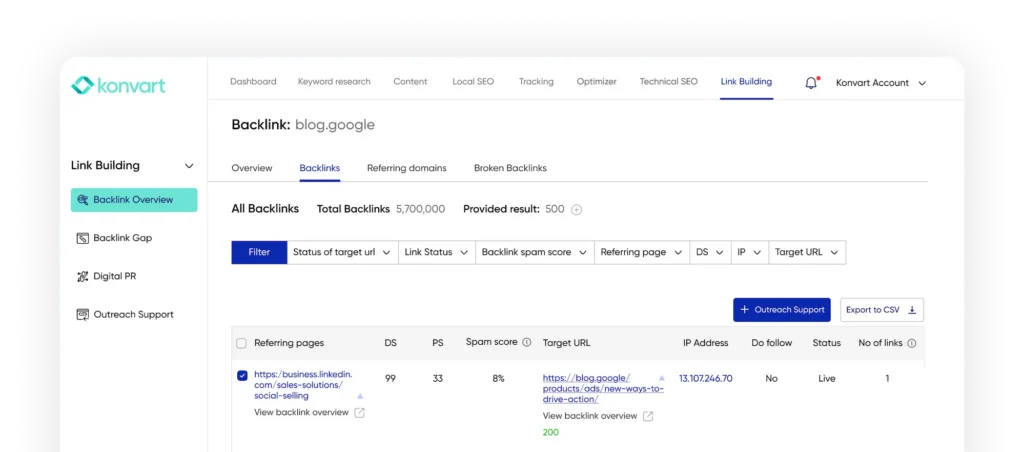
Task: Click the IP address 13.107.246.70
Action: [x=705, y=378]
